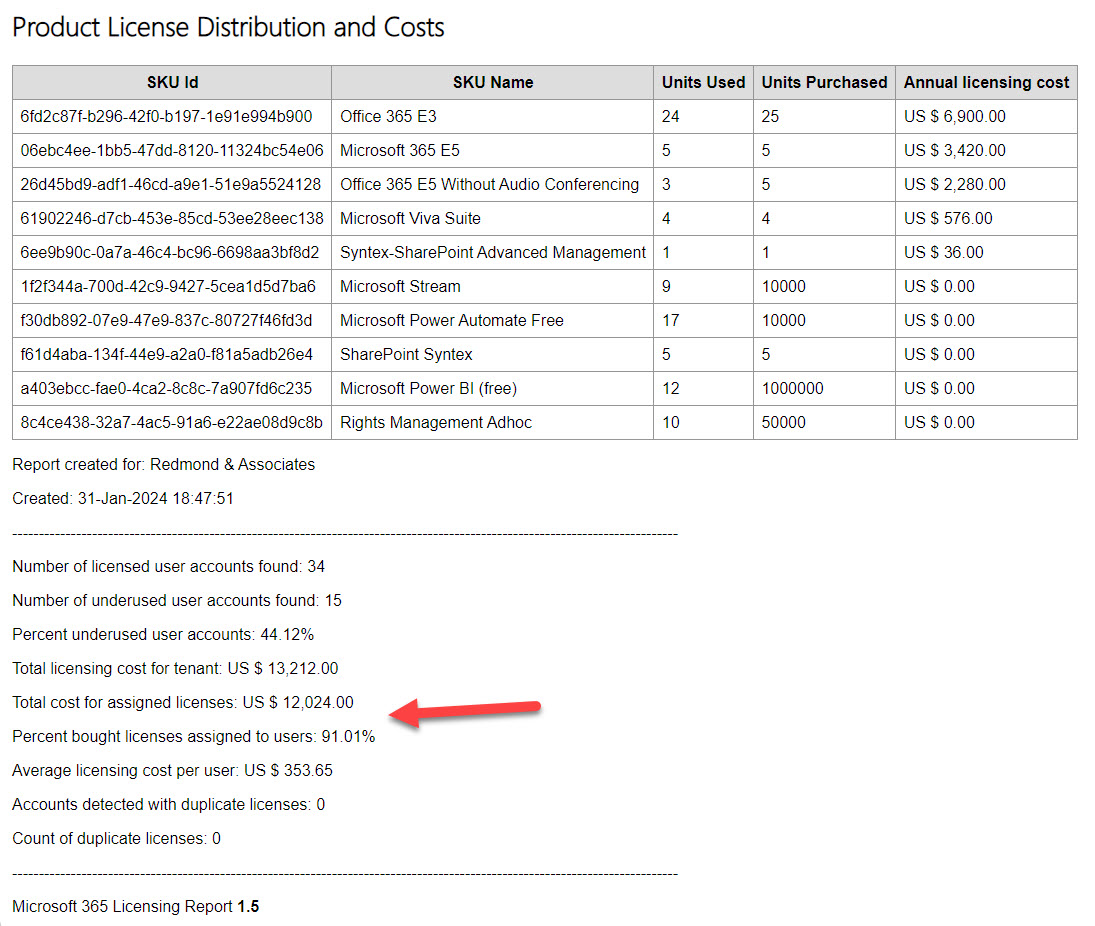Select the Product License Distribution and Costs heading
The width and height of the screenshot is (1095, 926).
(x=228, y=27)
